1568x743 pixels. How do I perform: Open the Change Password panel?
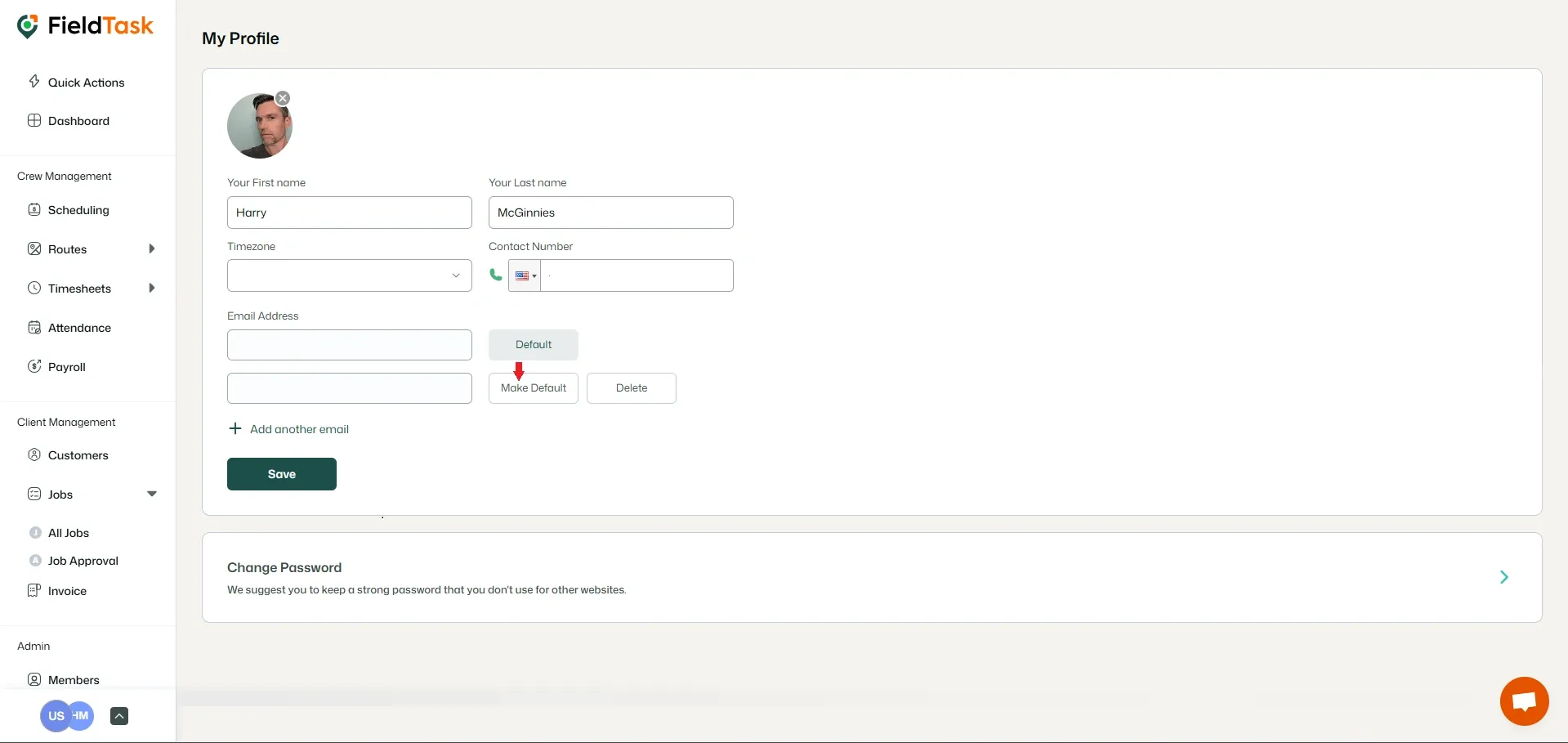[x=1503, y=577]
